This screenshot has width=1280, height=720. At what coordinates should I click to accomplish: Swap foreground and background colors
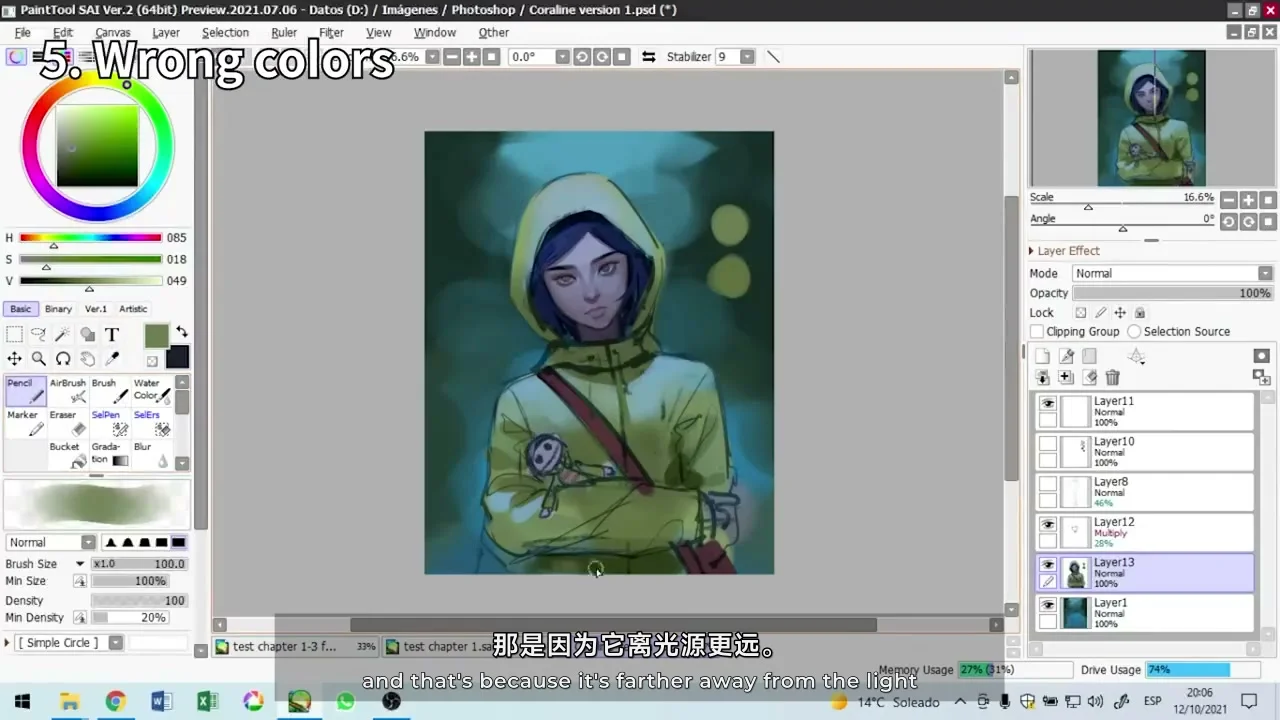(x=182, y=332)
